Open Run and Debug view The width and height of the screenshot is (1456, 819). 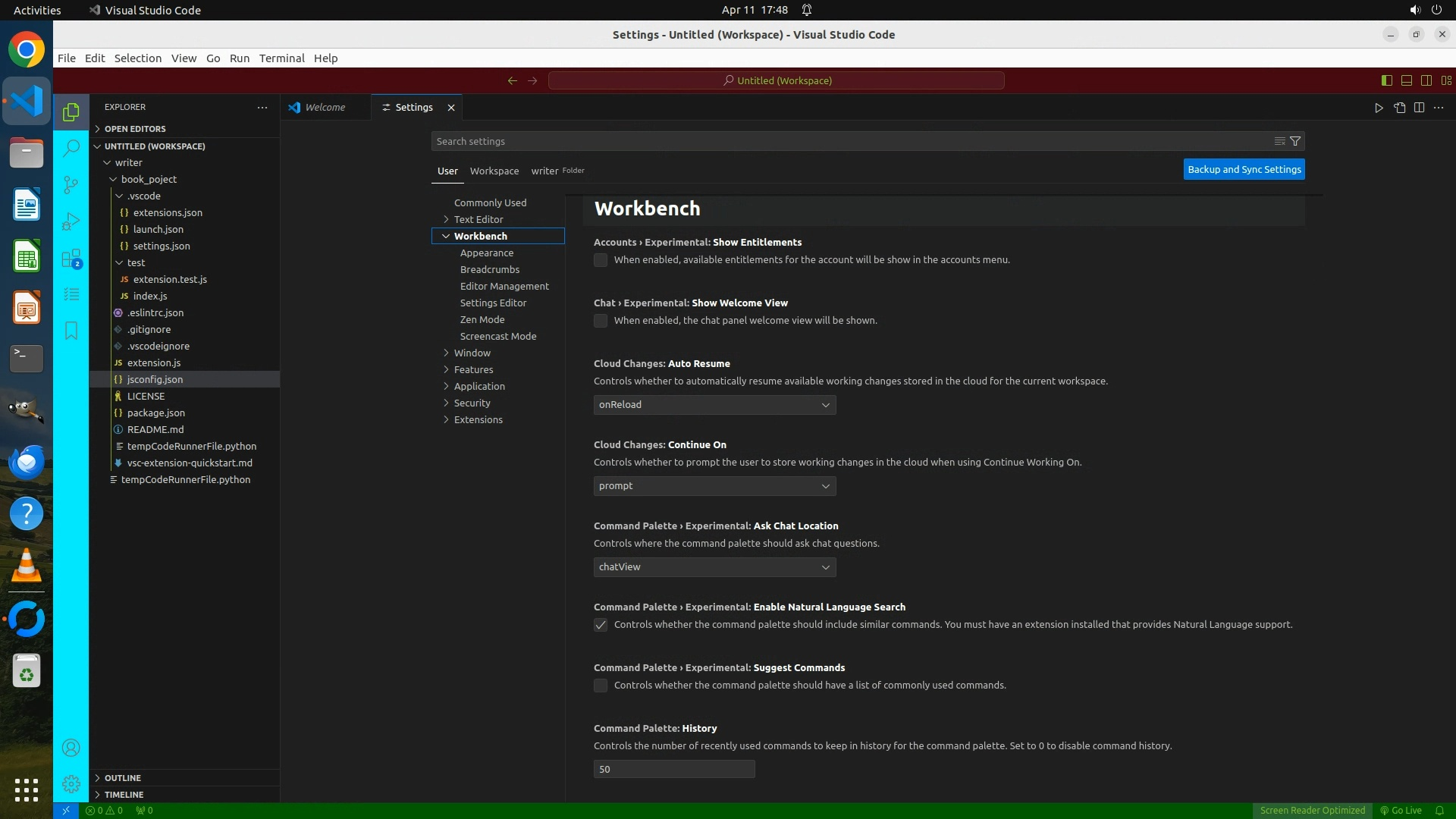point(71,221)
